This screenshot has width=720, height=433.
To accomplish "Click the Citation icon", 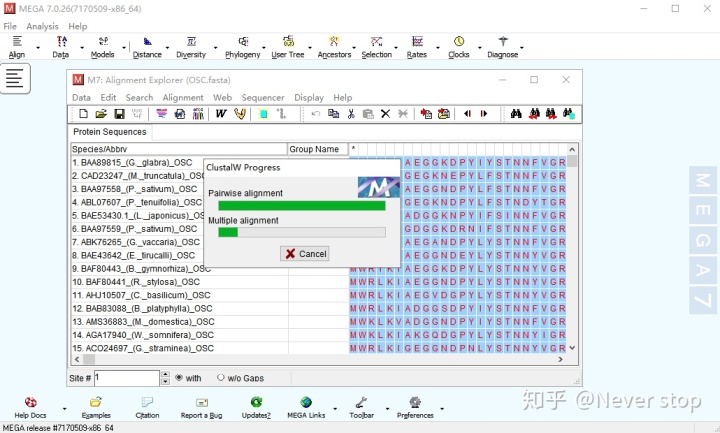I will pos(147,407).
